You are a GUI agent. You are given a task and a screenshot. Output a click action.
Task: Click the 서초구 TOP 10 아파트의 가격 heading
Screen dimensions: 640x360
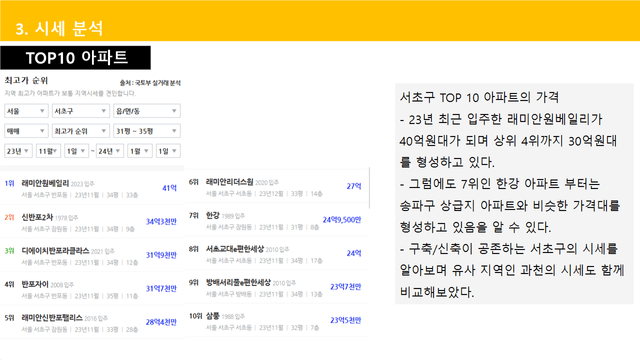(479, 97)
